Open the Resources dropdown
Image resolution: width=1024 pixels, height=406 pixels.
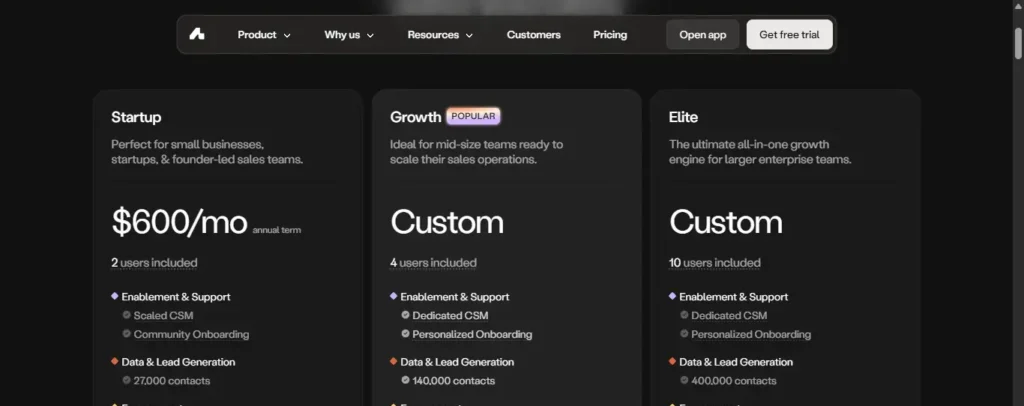pos(440,35)
